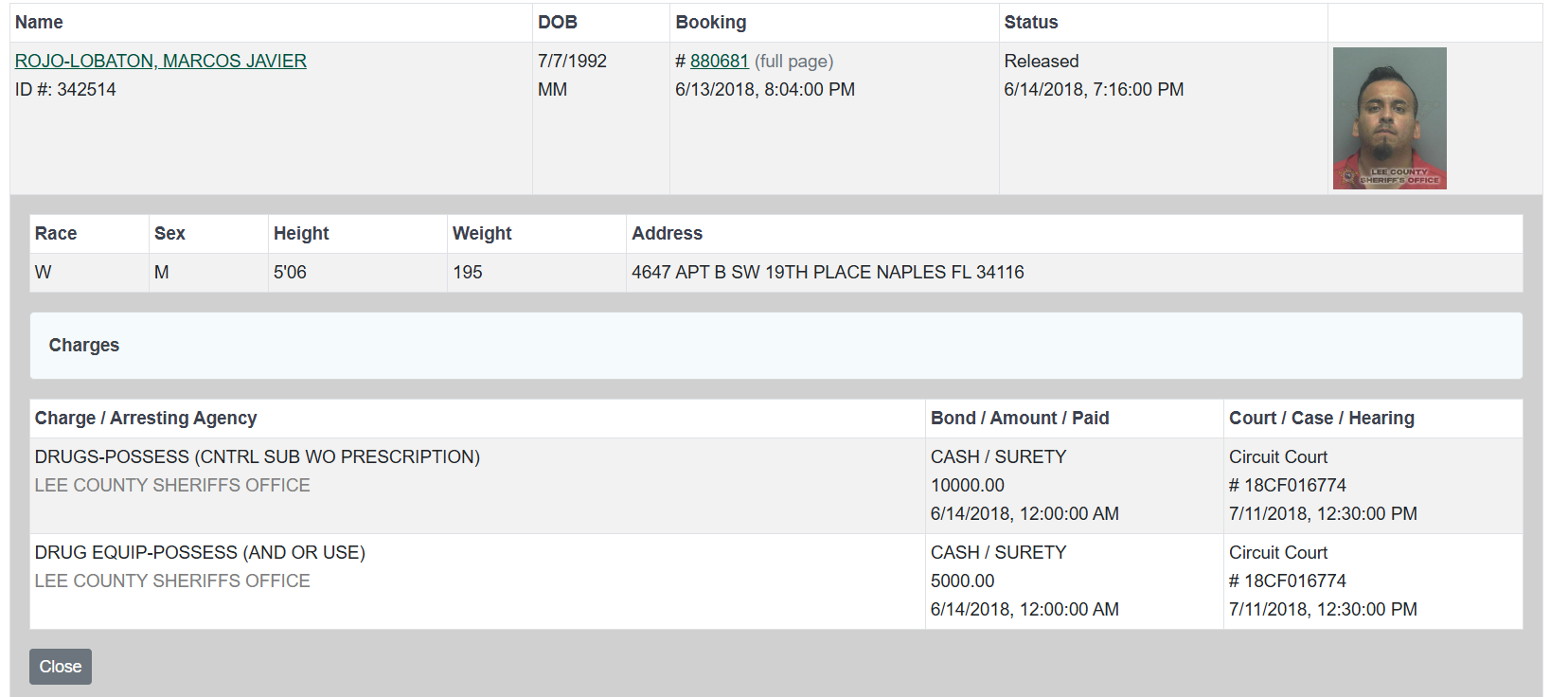Select the Charges section heading
The image size is (1568, 697).
point(84,346)
